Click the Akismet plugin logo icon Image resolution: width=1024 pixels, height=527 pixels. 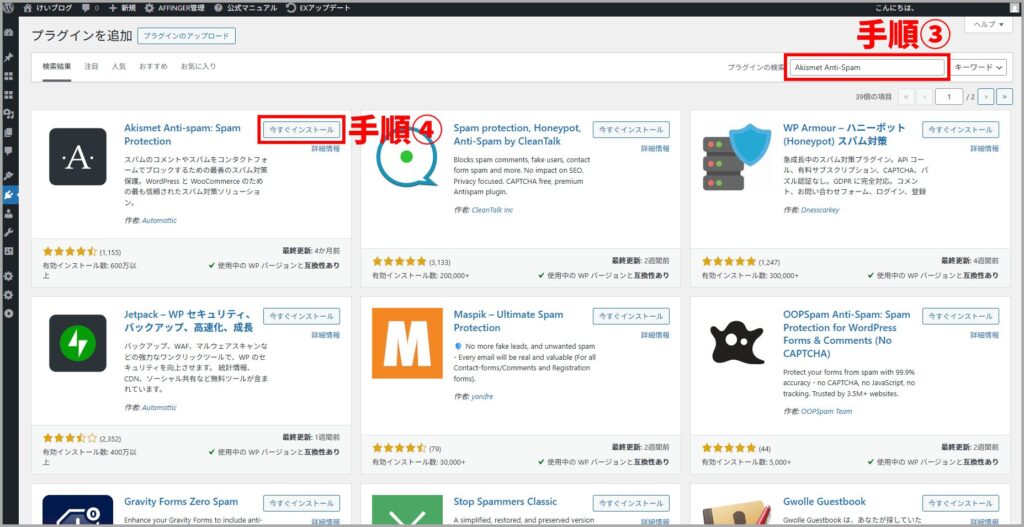pyautogui.click(x=77, y=156)
